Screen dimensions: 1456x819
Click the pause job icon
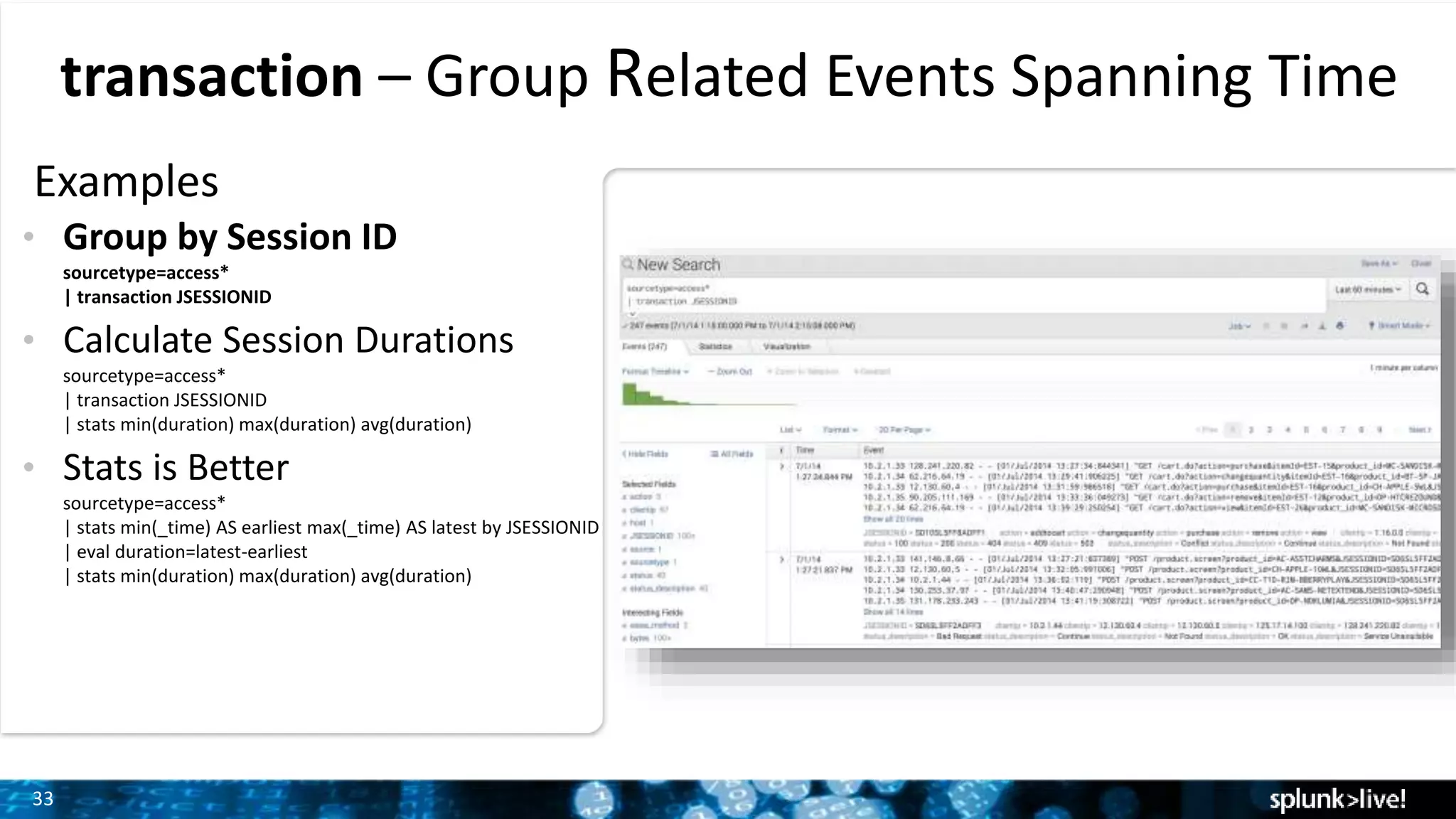pos(1265,326)
